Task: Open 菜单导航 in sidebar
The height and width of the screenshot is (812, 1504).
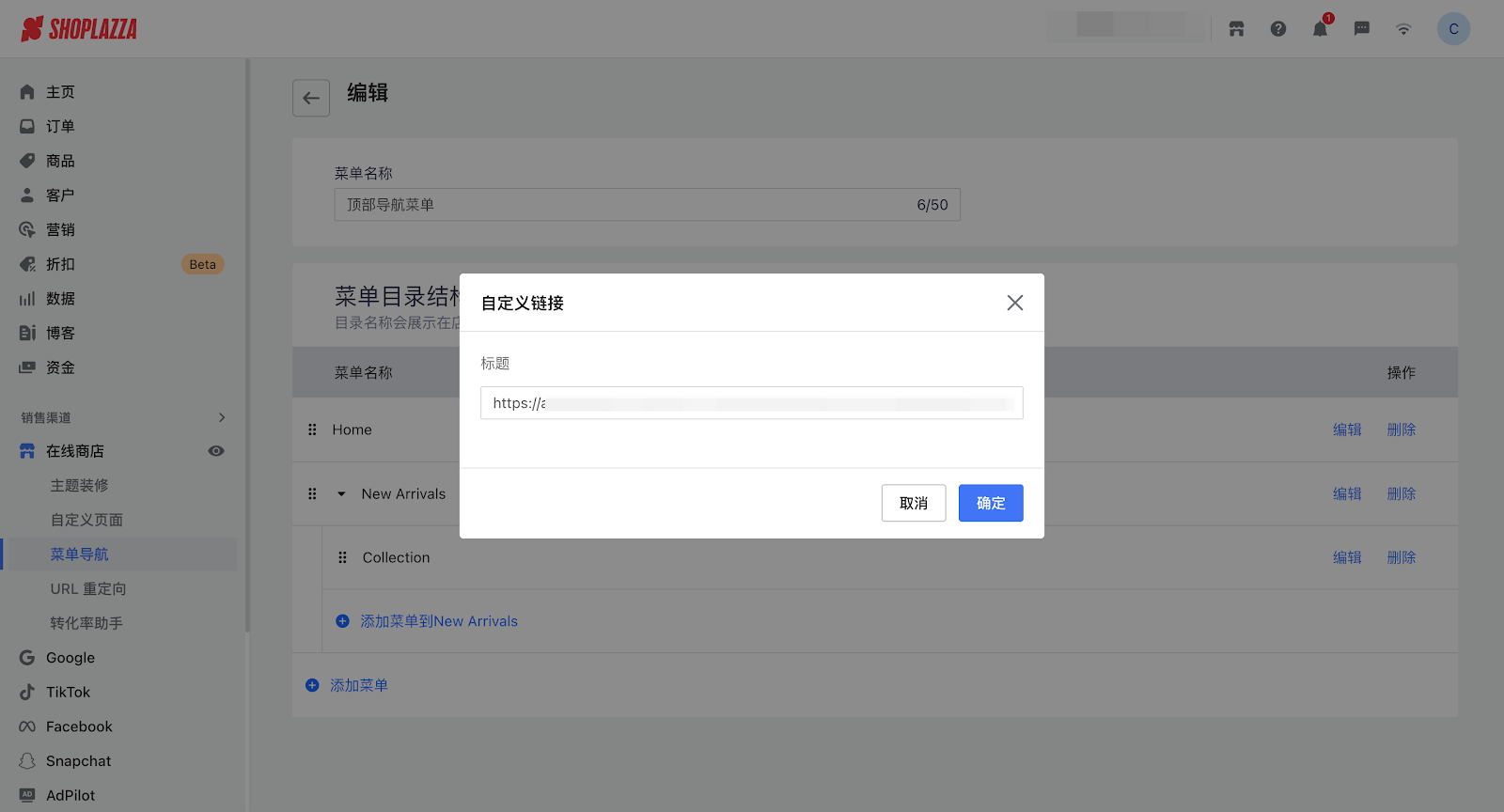Action: (80, 554)
